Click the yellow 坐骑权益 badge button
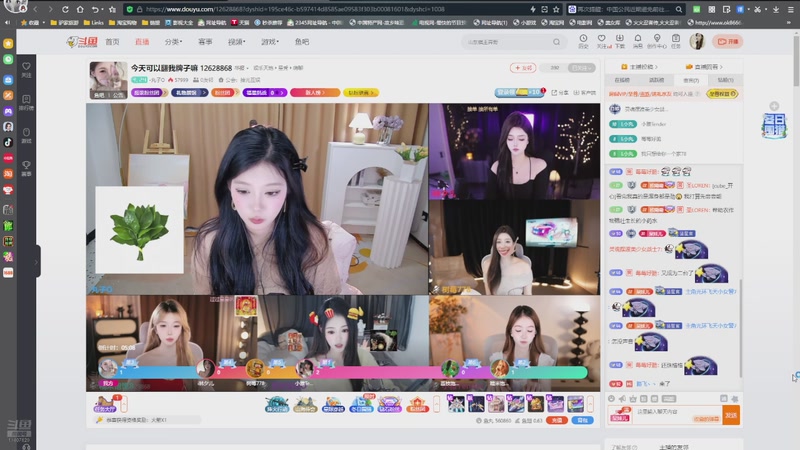 pos(722,94)
